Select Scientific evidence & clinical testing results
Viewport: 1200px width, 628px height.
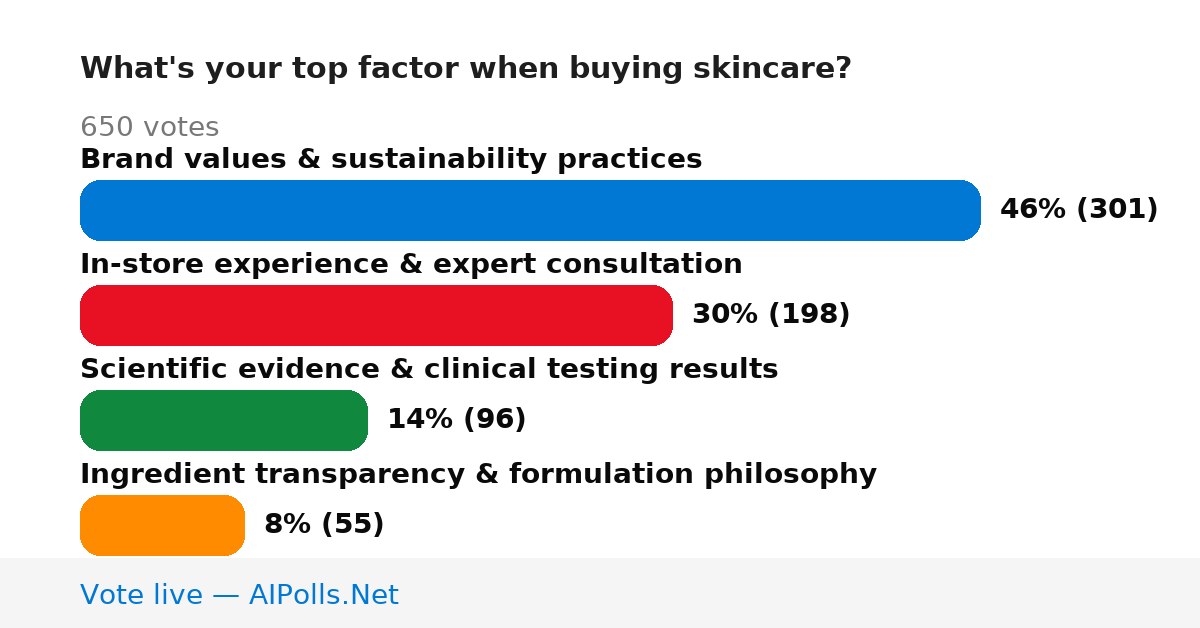(429, 369)
